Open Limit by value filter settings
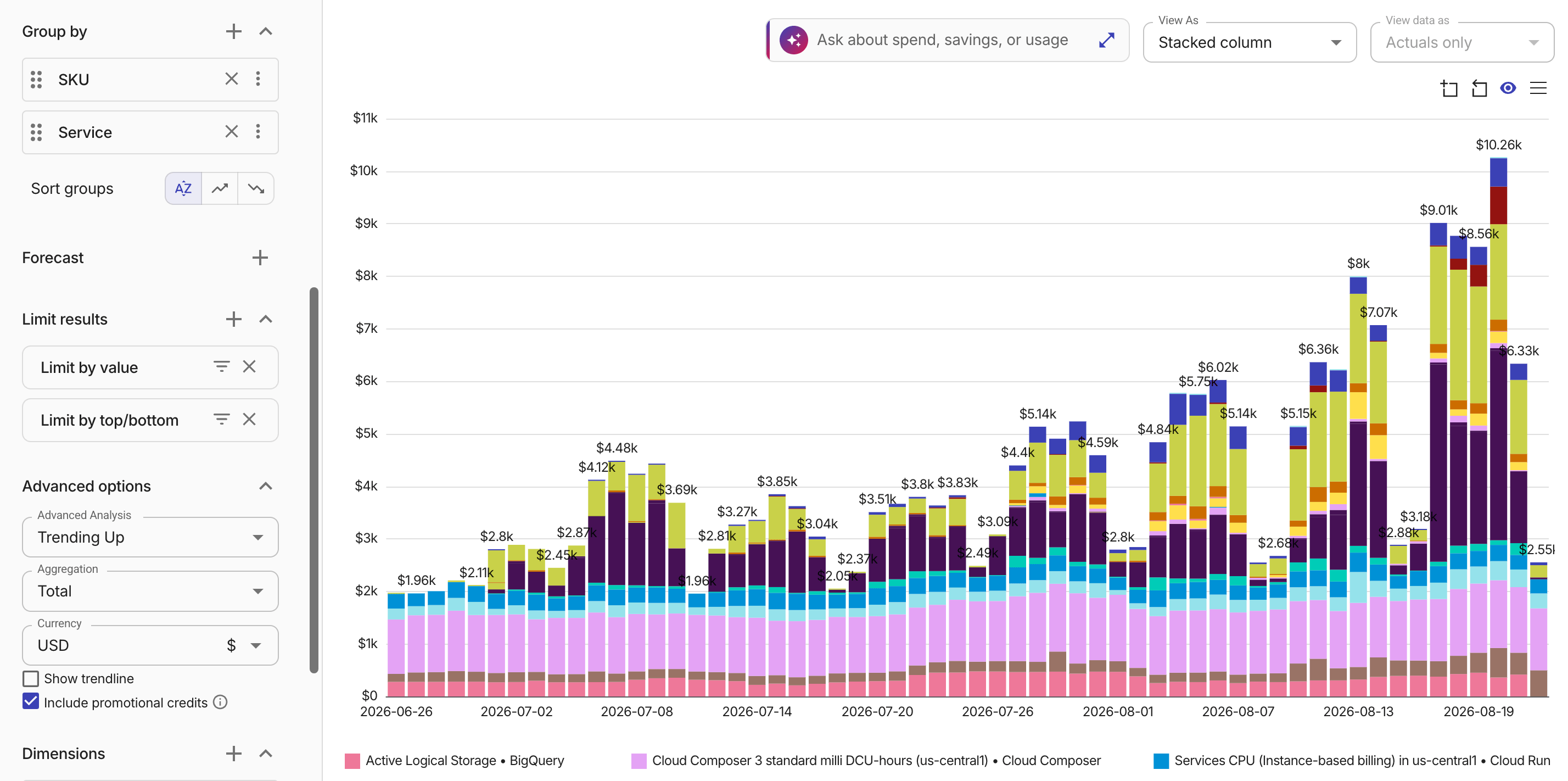The height and width of the screenshot is (781, 1568). point(222,366)
